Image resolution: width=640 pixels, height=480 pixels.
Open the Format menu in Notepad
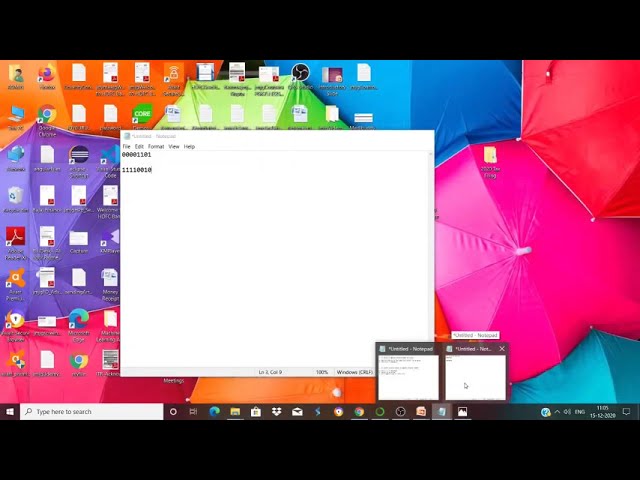coord(156,147)
